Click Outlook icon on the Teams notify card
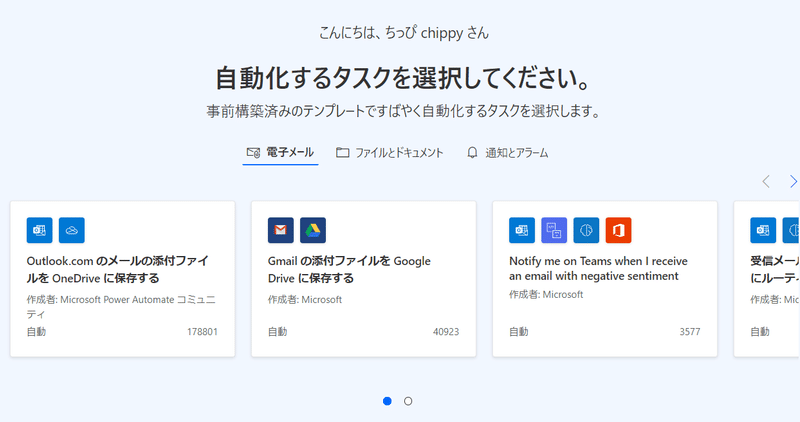800x422 pixels. click(x=522, y=230)
